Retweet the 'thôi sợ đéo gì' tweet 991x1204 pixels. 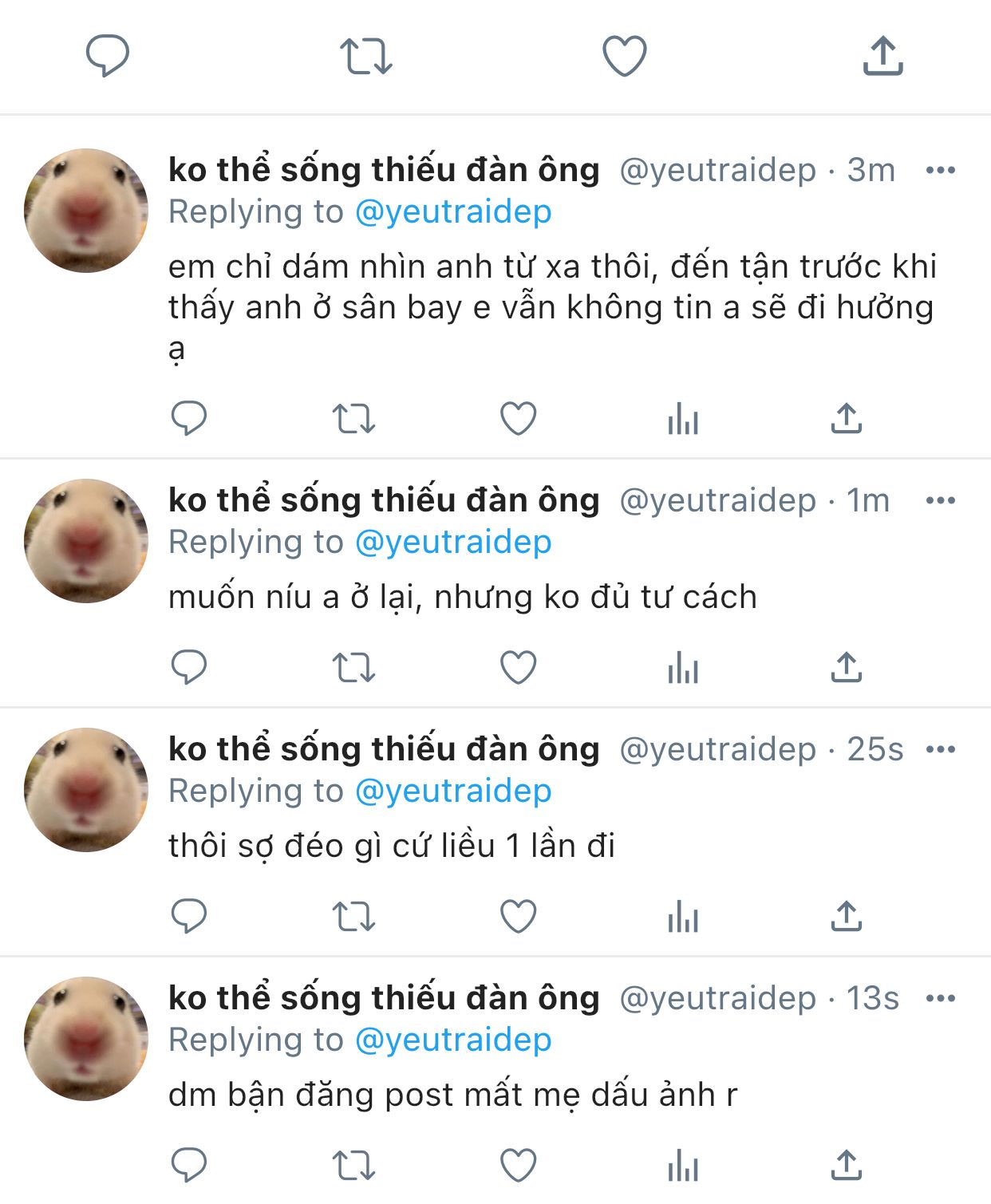click(x=353, y=916)
